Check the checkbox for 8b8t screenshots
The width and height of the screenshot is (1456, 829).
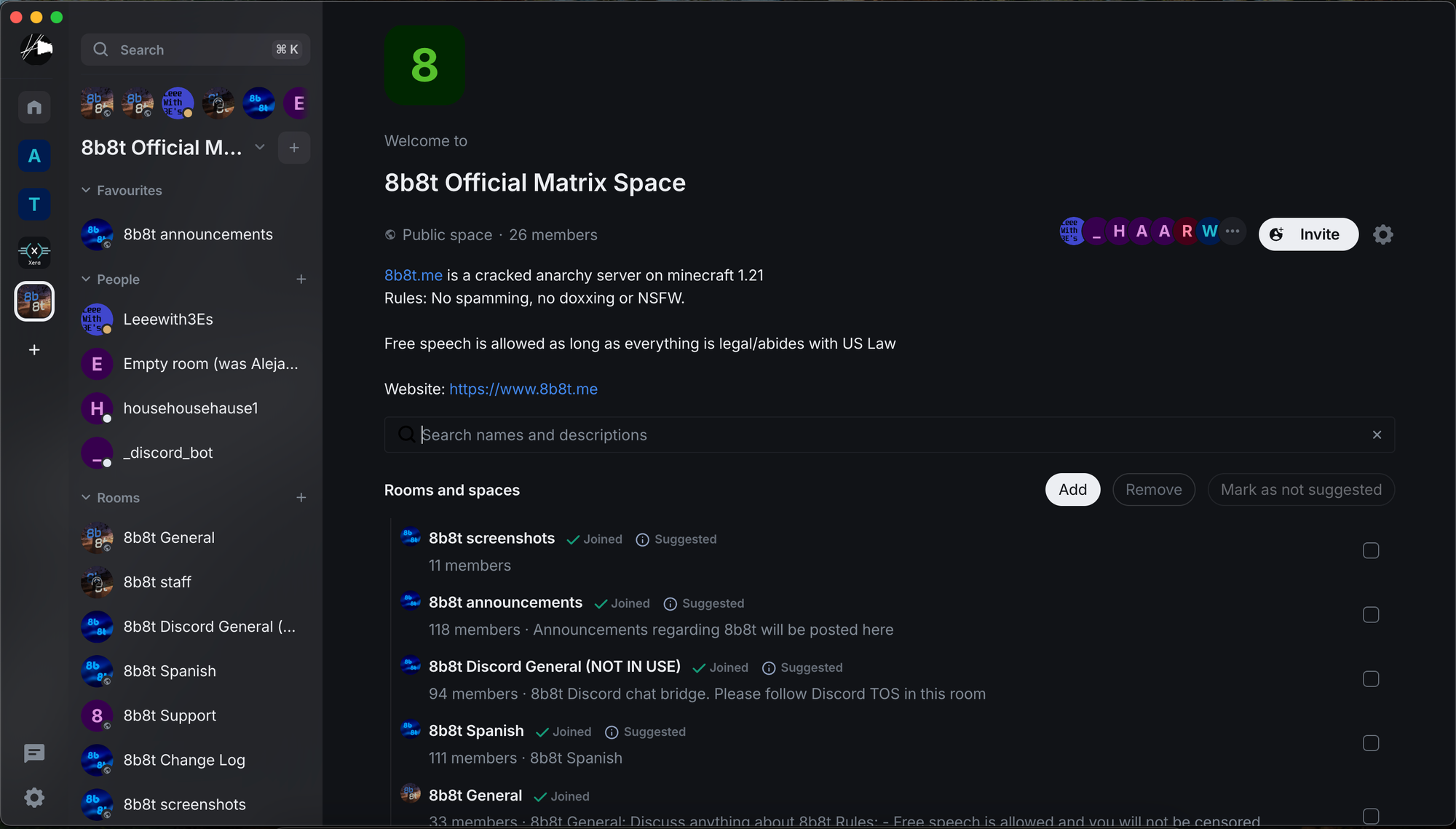pos(1371,551)
